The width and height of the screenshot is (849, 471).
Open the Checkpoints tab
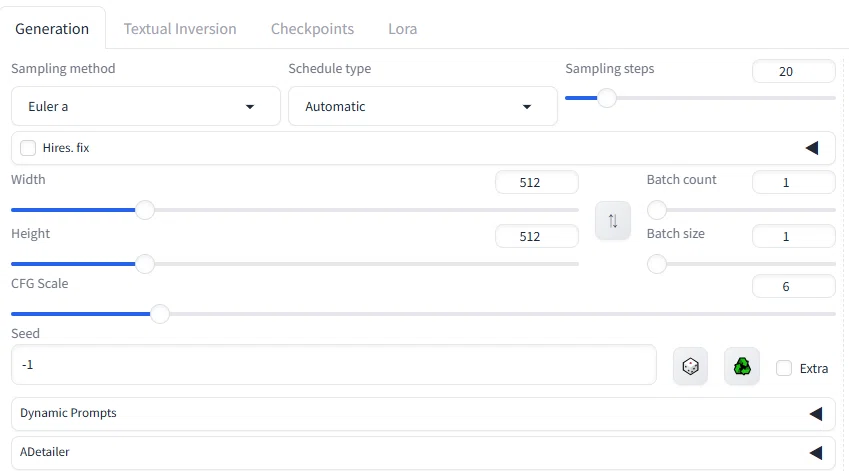pyautogui.click(x=312, y=29)
